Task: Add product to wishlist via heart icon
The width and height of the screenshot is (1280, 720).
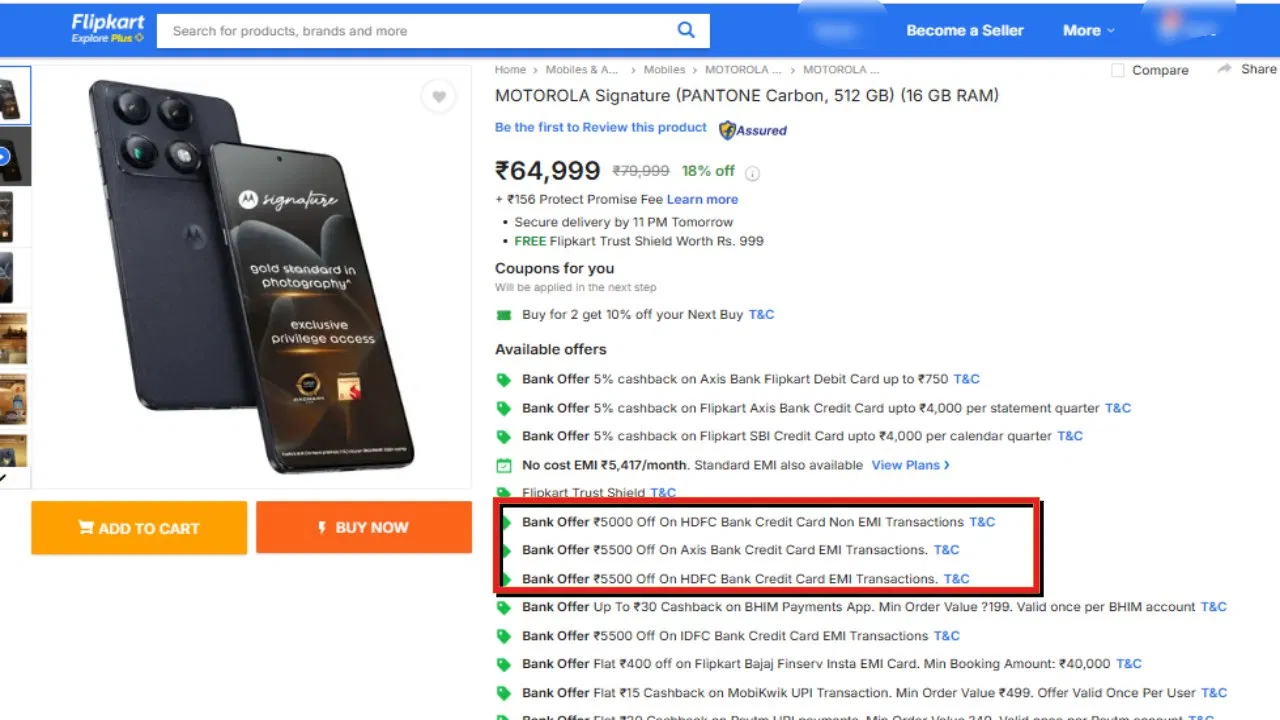Action: tap(439, 96)
